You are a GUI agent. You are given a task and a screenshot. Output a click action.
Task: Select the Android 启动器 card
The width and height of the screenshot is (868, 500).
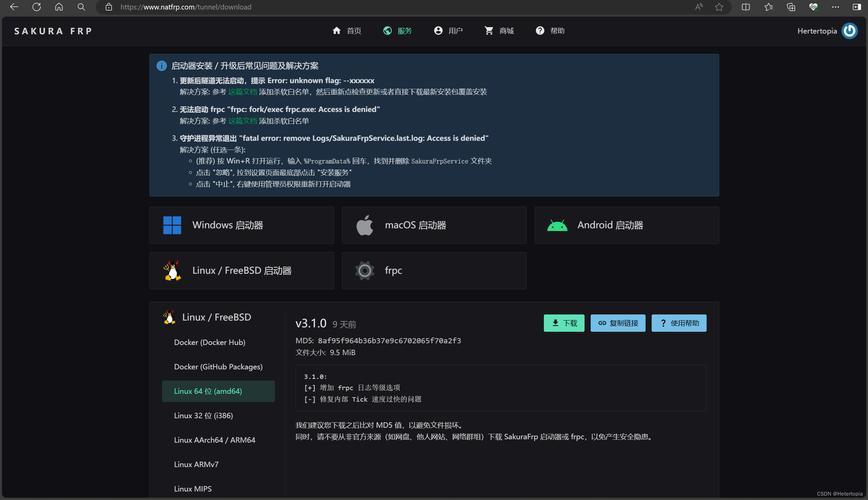click(627, 225)
